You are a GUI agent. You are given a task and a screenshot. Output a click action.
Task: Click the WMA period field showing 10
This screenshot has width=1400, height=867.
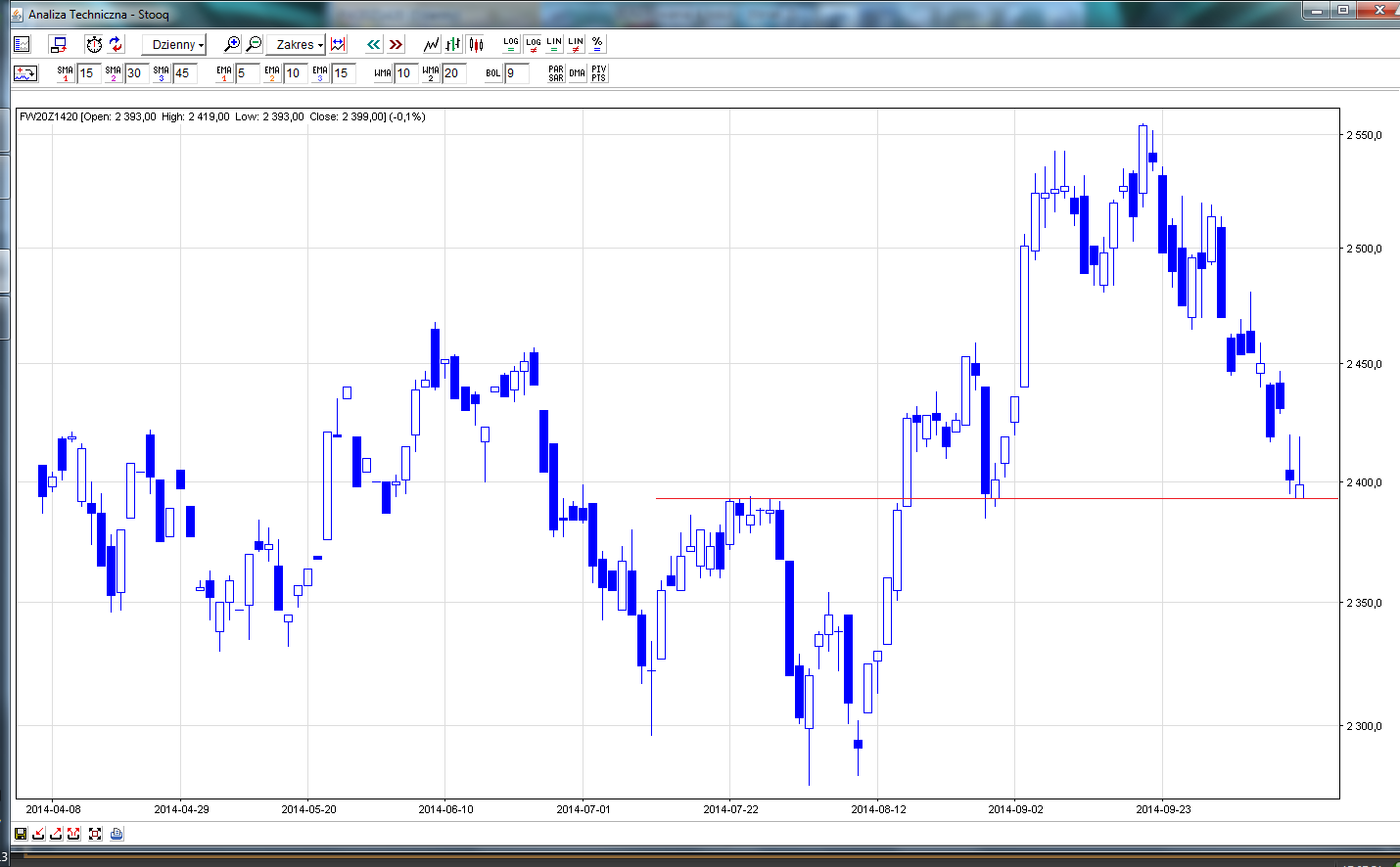pyautogui.click(x=405, y=73)
